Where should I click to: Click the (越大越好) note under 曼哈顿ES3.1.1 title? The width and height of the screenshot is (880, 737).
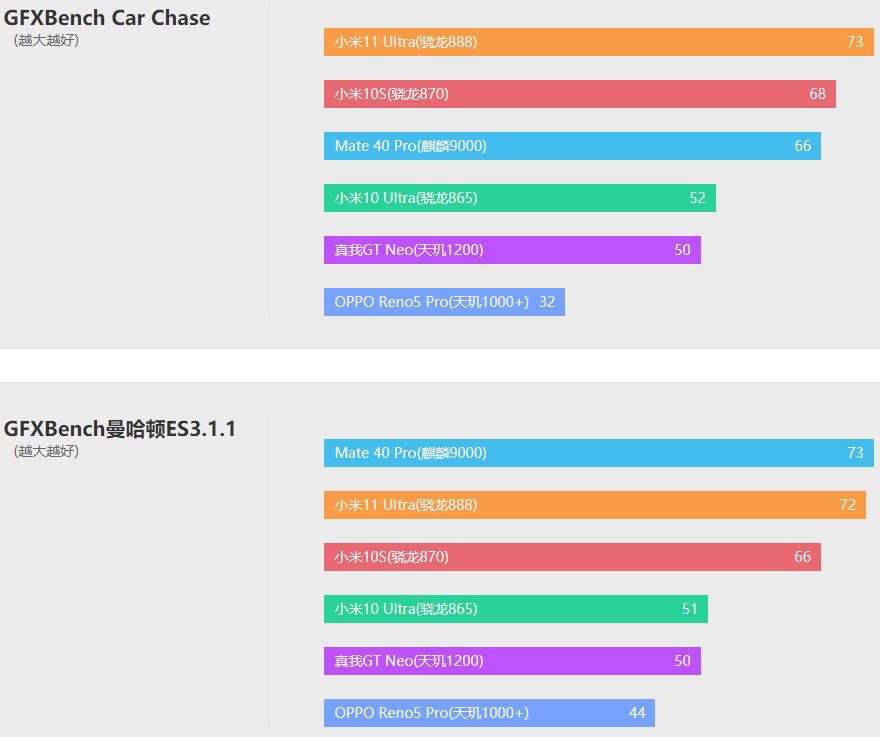point(46,451)
